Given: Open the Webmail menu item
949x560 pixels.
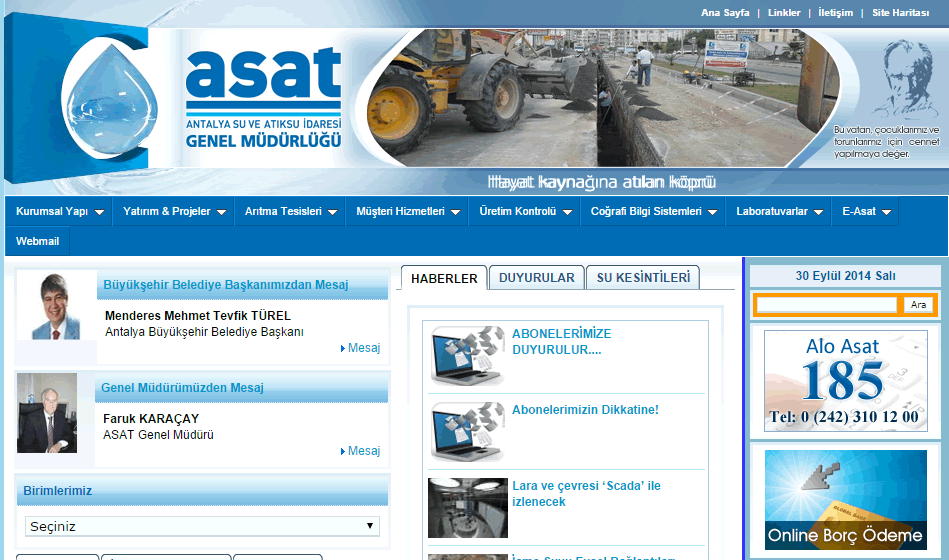Looking at the screenshot, I should pyautogui.click(x=38, y=241).
